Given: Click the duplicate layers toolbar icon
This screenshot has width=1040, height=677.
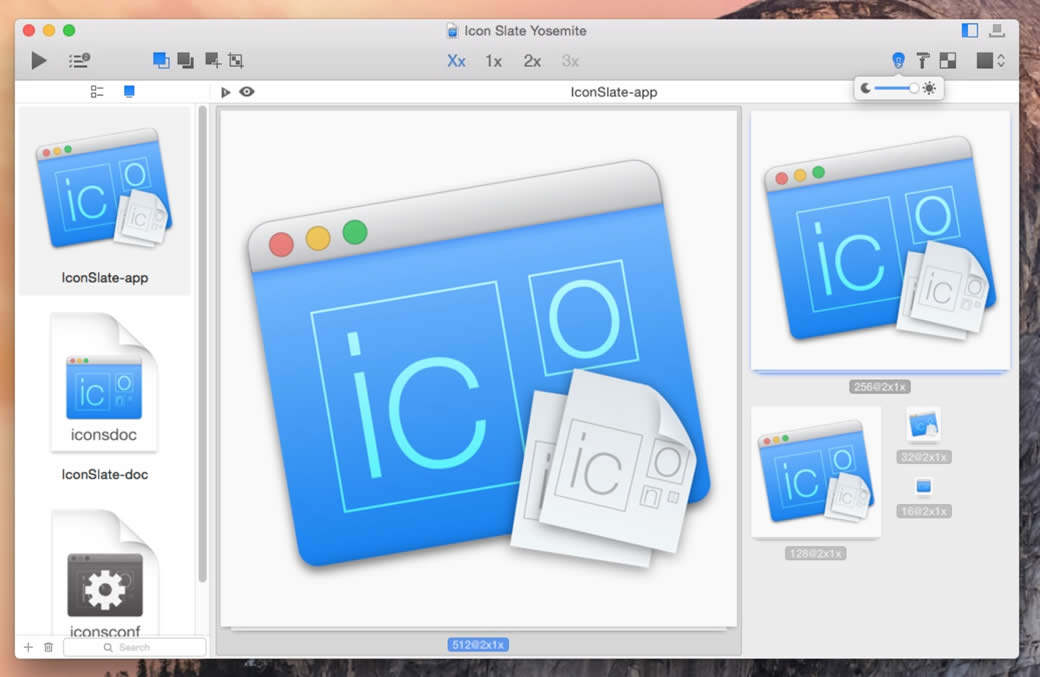Looking at the screenshot, I should [186, 60].
